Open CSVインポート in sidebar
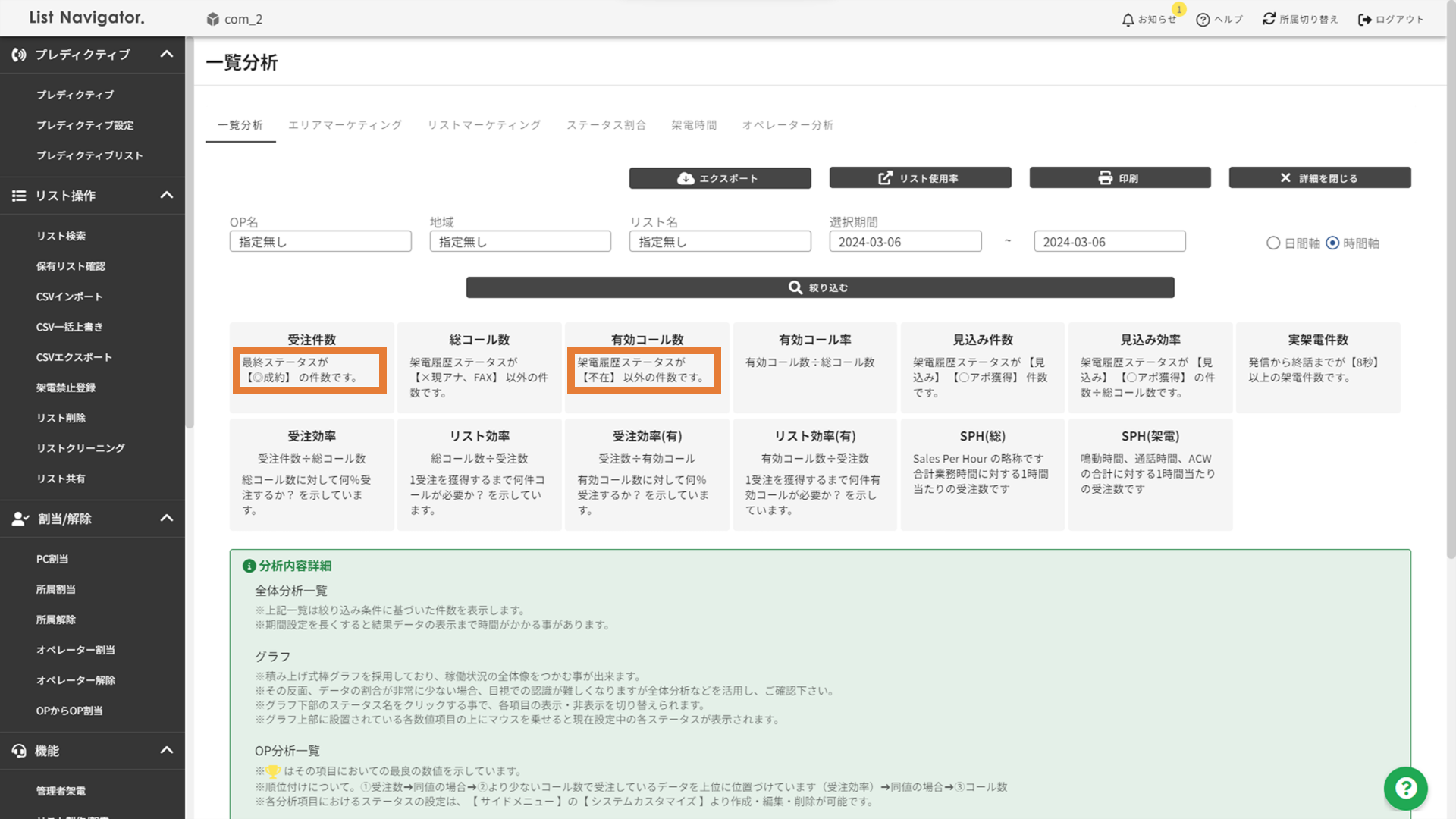1456x819 pixels. pos(69,297)
